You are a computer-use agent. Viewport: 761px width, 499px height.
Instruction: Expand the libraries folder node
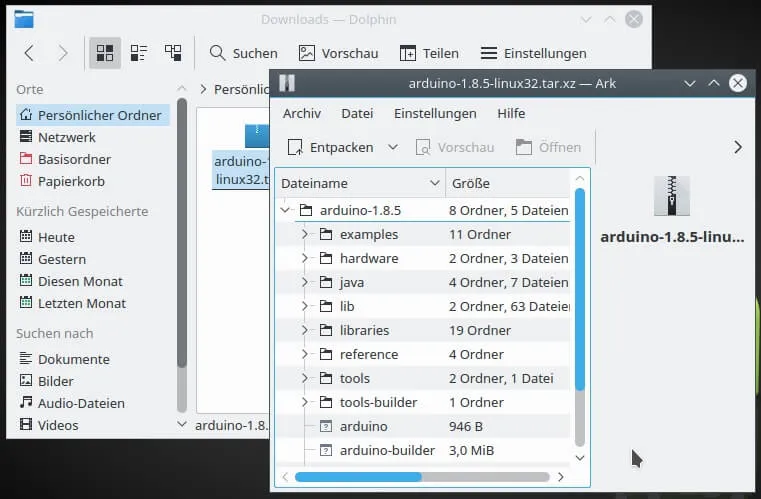click(305, 331)
